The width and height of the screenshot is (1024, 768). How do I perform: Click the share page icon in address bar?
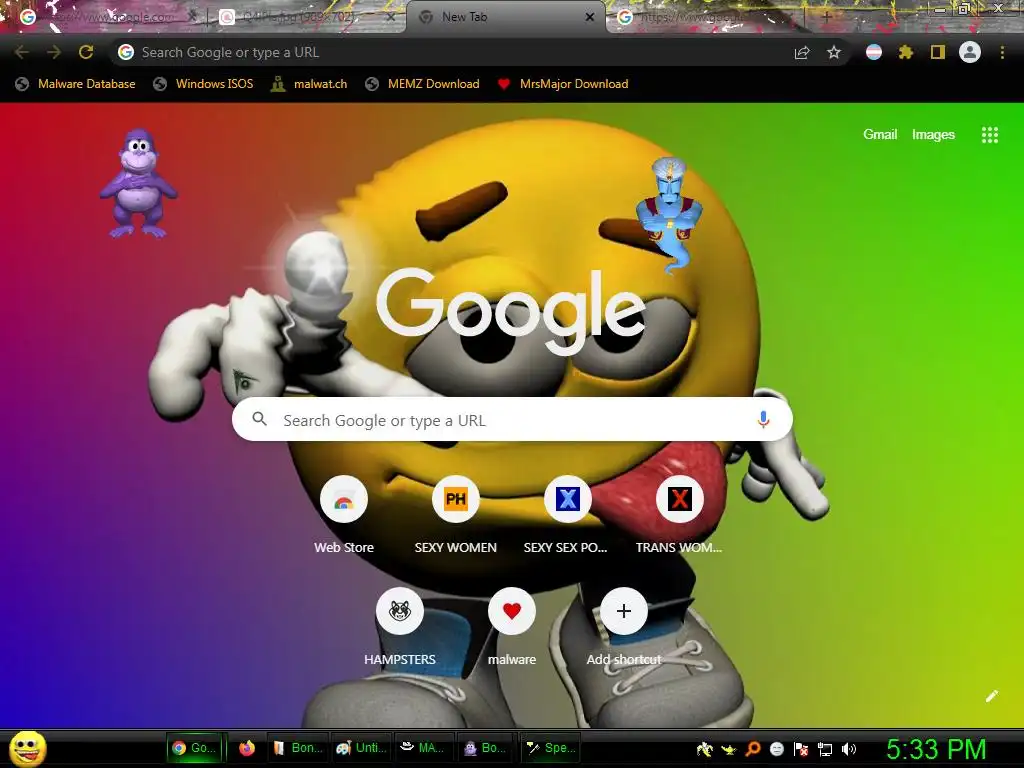pyautogui.click(x=802, y=52)
